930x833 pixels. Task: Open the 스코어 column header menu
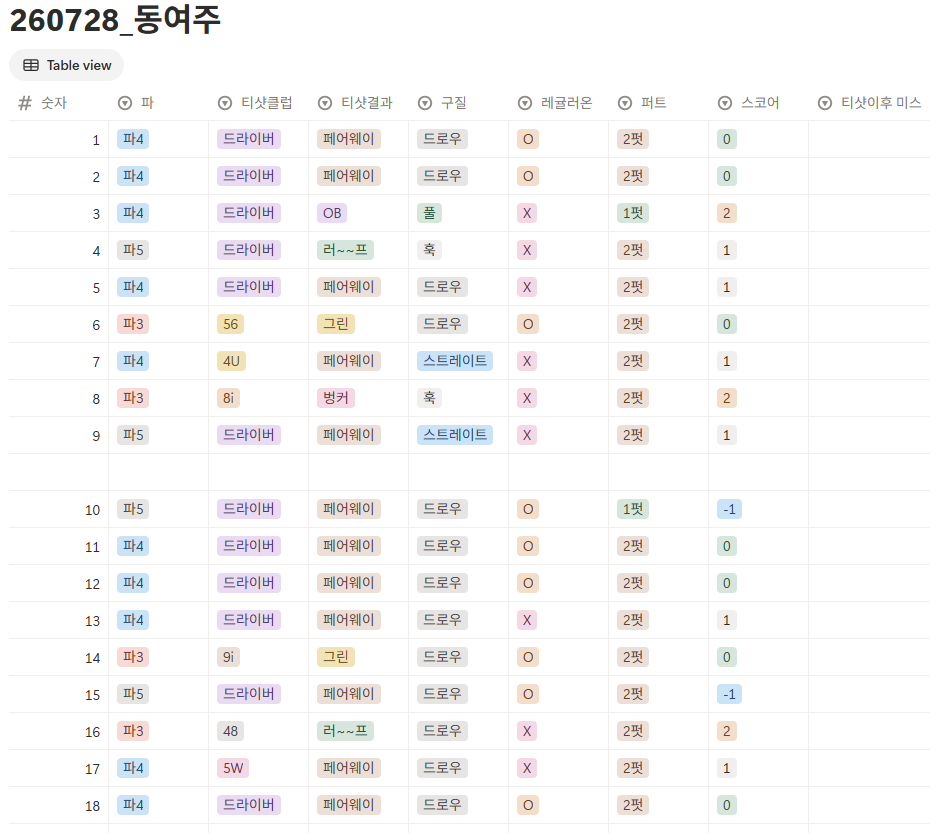[x=759, y=103]
